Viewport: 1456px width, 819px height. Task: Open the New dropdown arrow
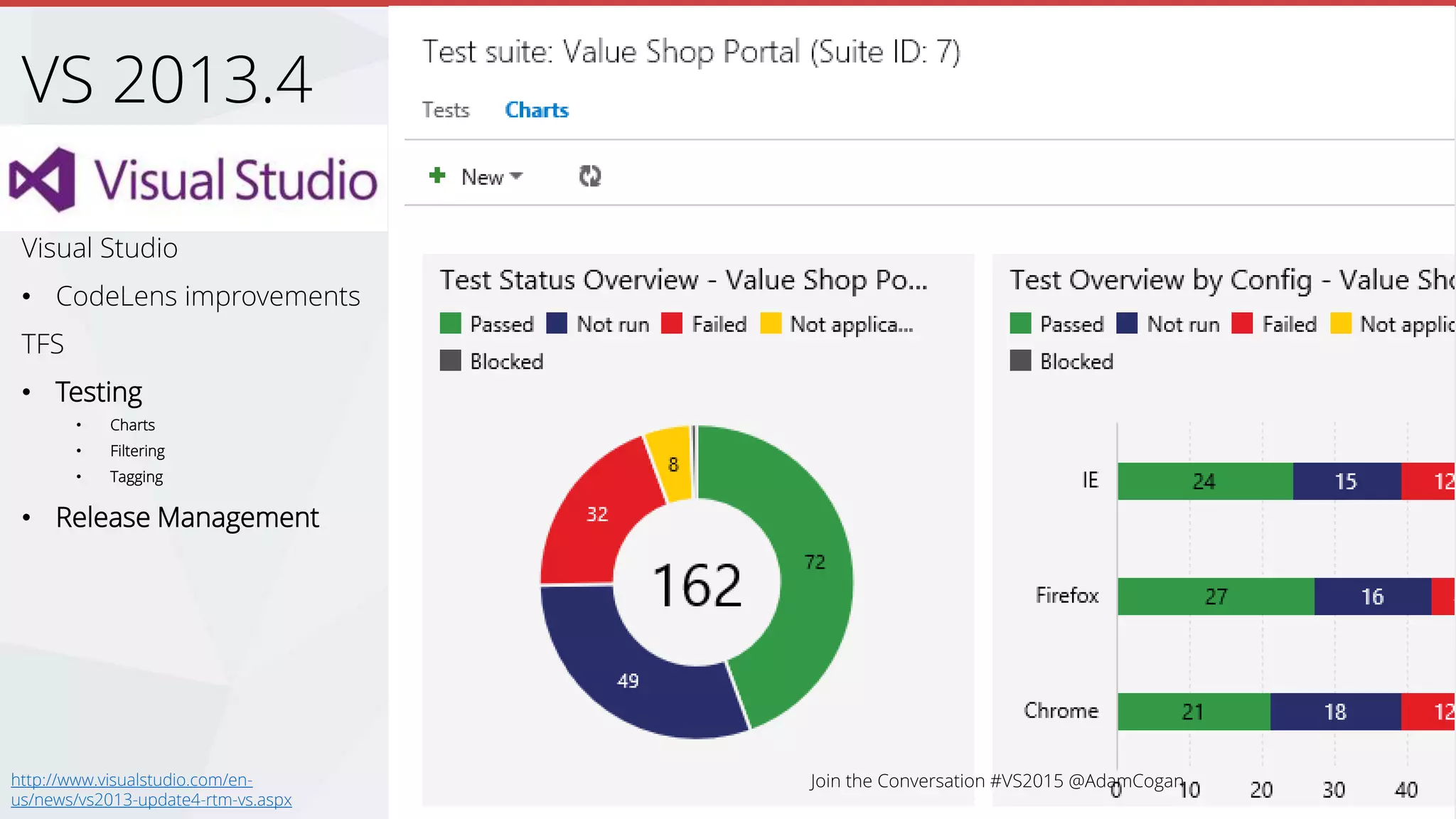[x=517, y=176]
